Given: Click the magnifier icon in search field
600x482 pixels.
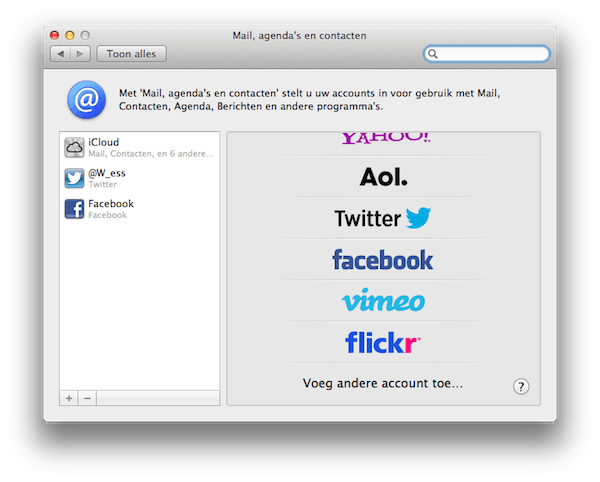Looking at the screenshot, I should click(x=432, y=54).
